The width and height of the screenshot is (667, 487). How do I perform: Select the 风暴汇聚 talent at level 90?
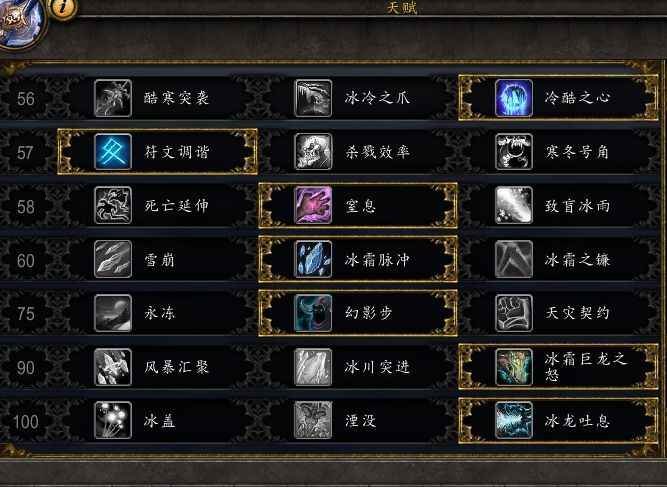[157, 367]
